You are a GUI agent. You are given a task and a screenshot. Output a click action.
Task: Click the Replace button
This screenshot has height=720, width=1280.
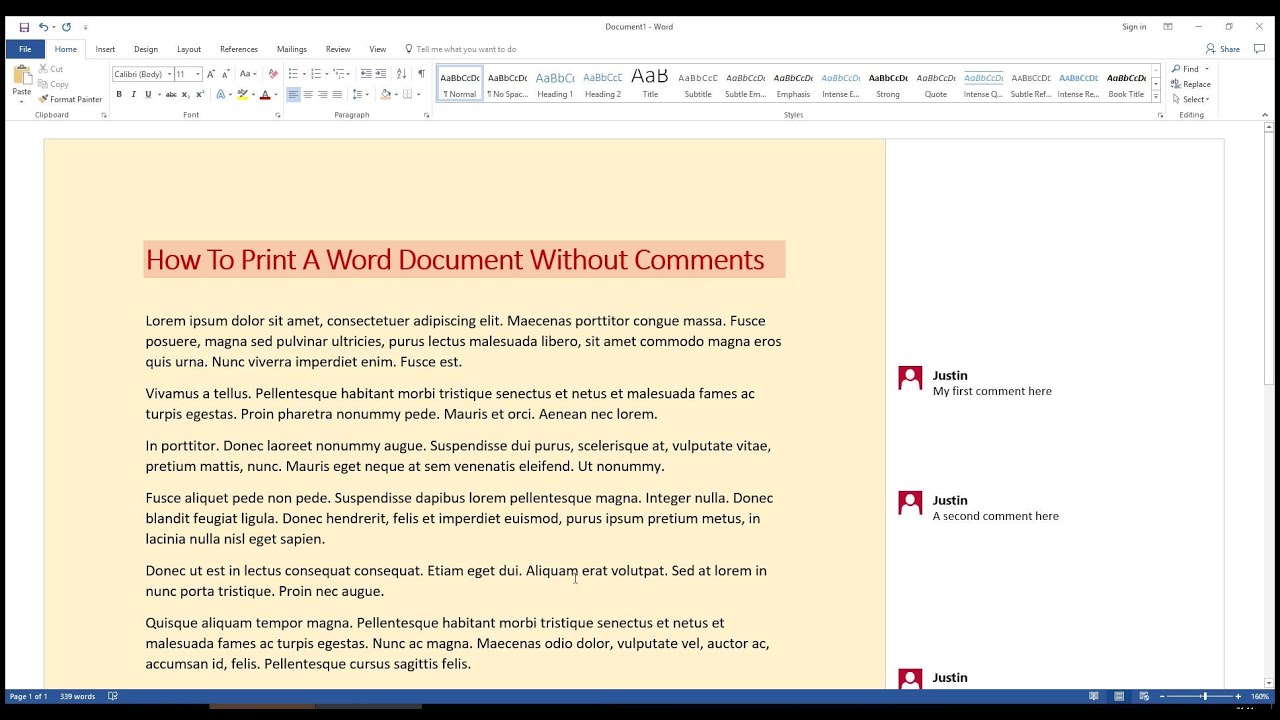(x=1191, y=84)
